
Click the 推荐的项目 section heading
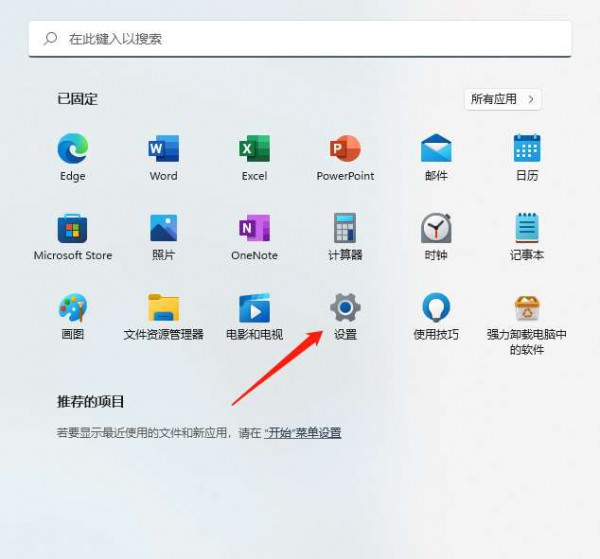(x=90, y=402)
